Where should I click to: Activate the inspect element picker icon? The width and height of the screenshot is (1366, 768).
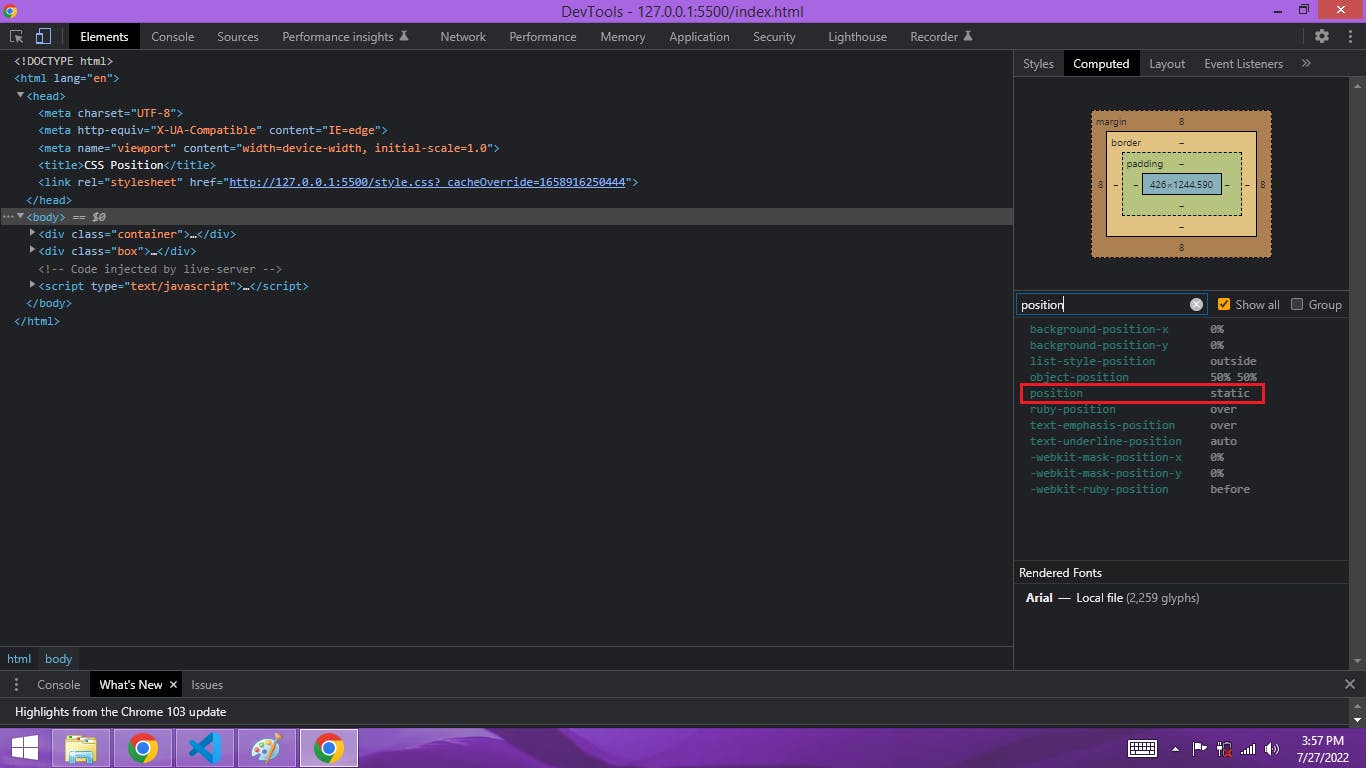coord(17,36)
